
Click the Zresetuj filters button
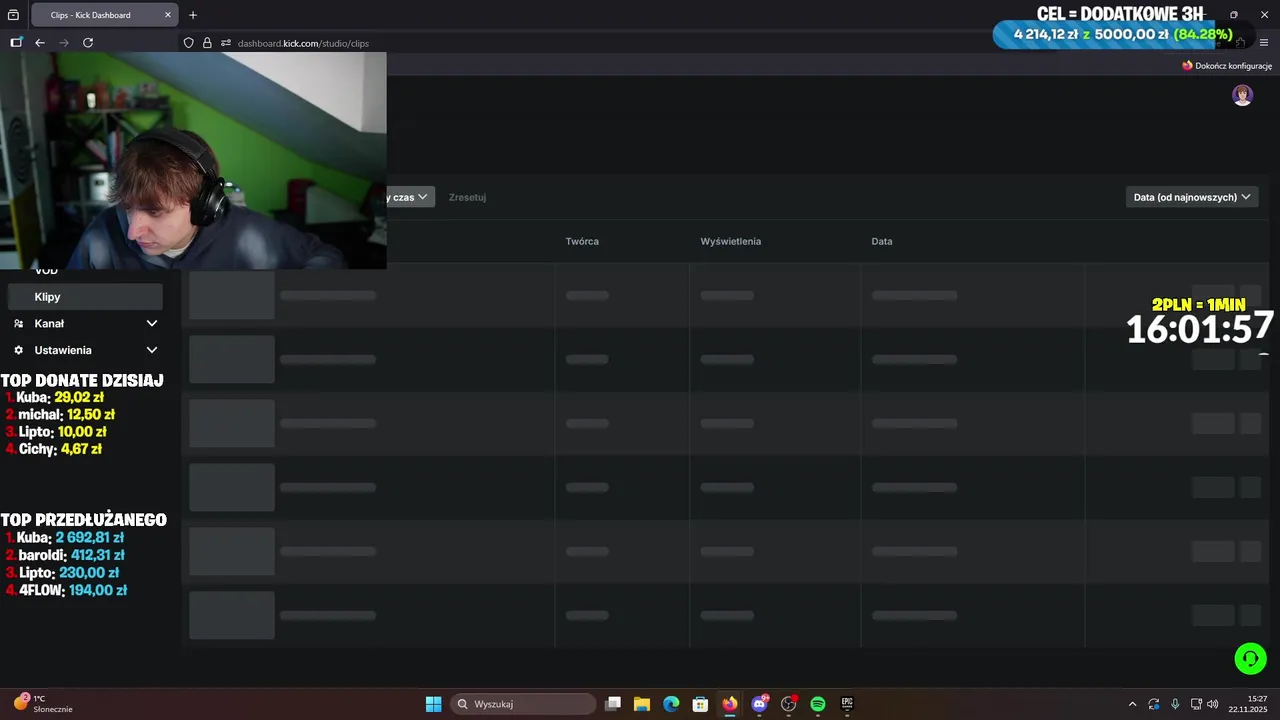point(467,197)
